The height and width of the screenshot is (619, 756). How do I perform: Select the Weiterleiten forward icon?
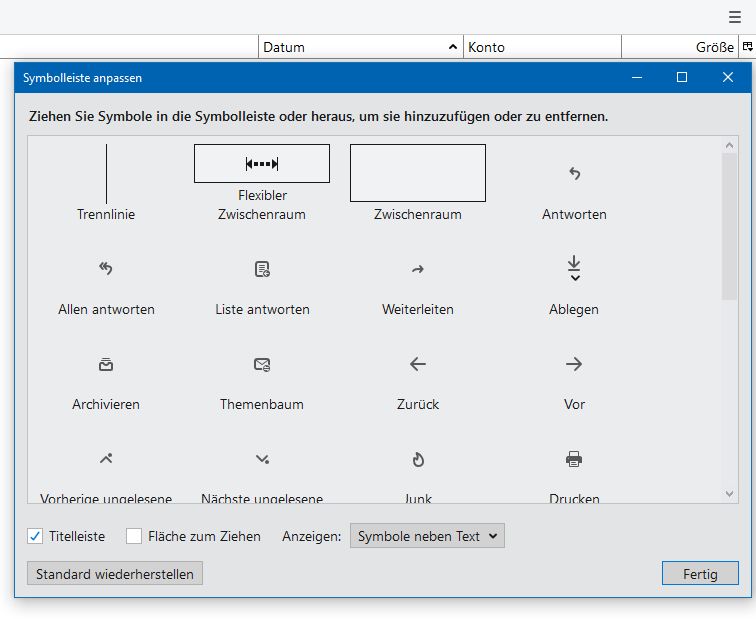tap(418, 269)
